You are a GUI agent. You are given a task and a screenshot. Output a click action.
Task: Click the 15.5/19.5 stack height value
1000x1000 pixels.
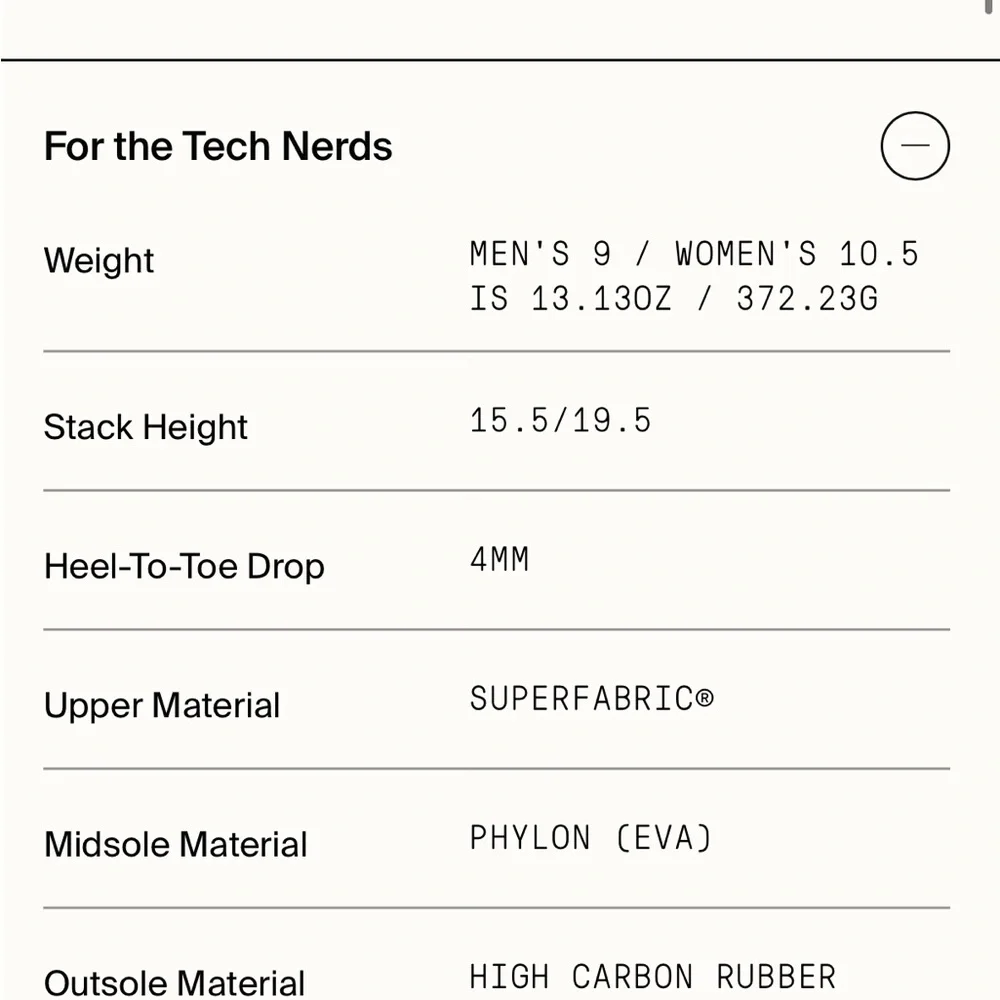click(x=560, y=420)
